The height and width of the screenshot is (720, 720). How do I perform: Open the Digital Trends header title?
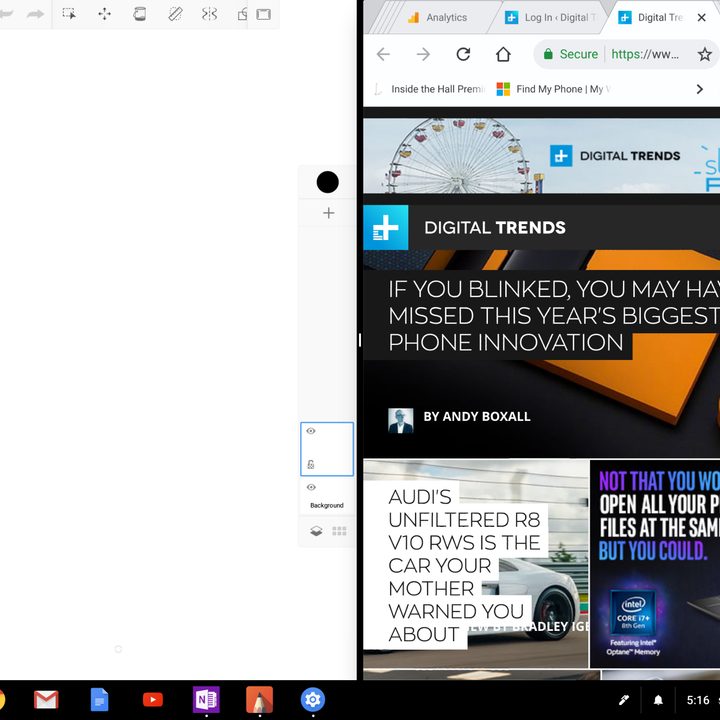click(495, 228)
